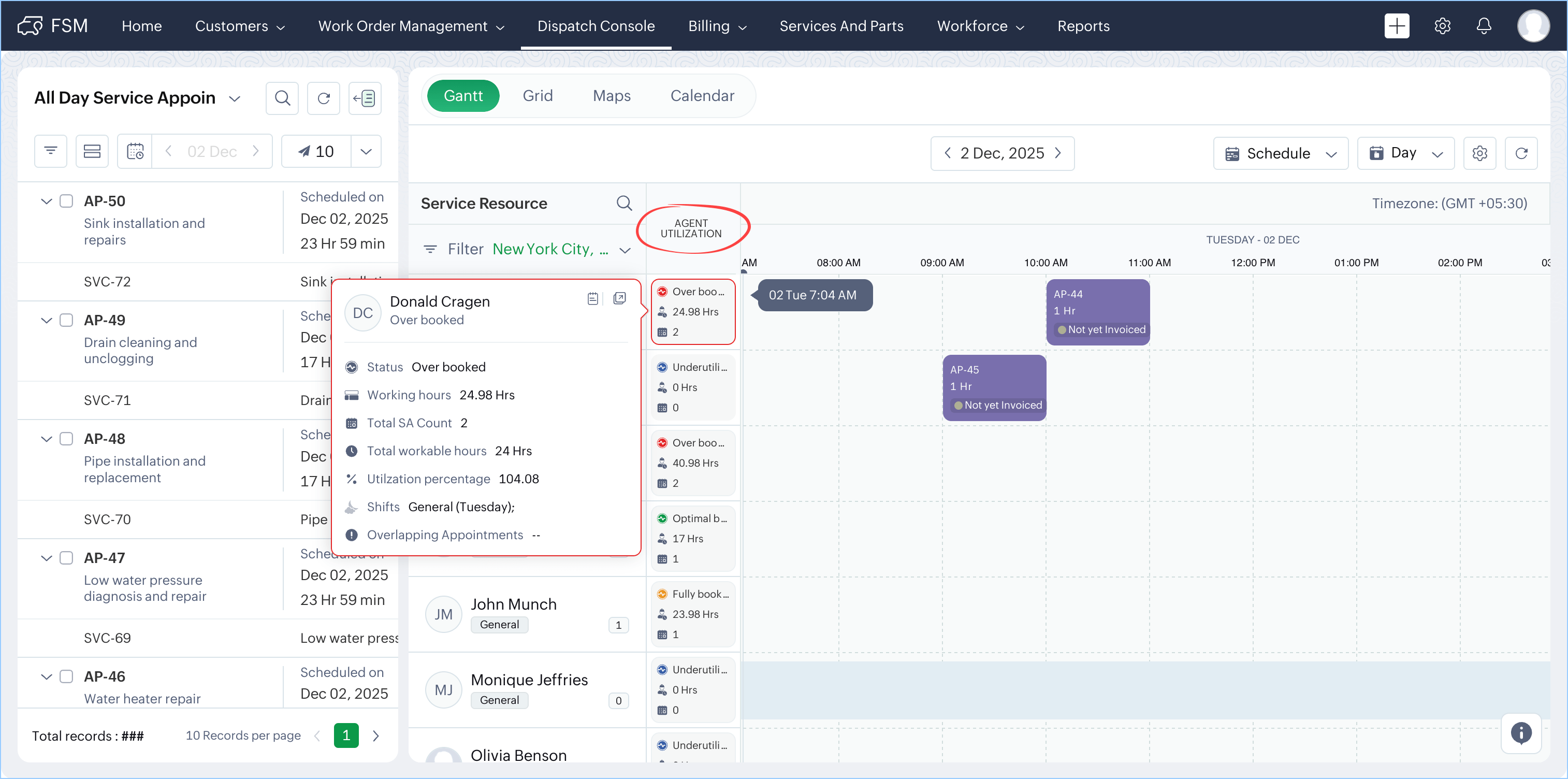Image resolution: width=1568 pixels, height=779 pixels.
Task: Click search icon in appointments panel
Action: (282, 98)
